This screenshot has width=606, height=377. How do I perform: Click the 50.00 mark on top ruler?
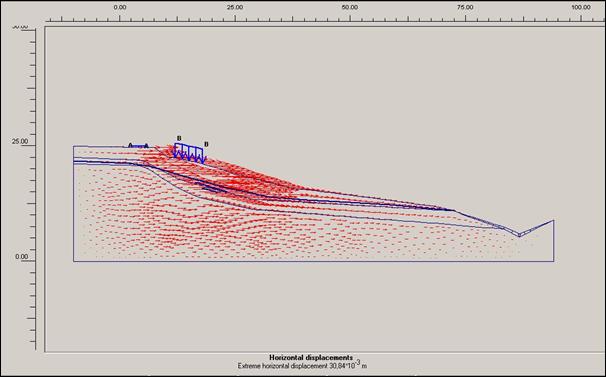tap(350, 7)
